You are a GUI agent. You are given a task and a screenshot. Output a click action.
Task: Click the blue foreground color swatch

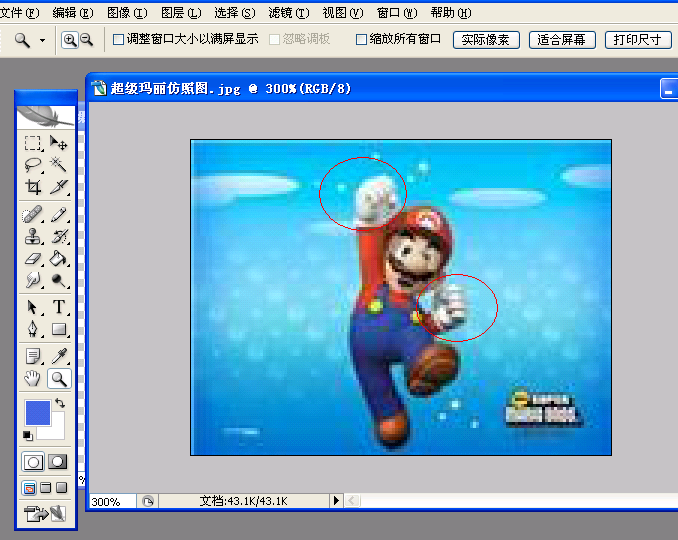tap(38, 413)
